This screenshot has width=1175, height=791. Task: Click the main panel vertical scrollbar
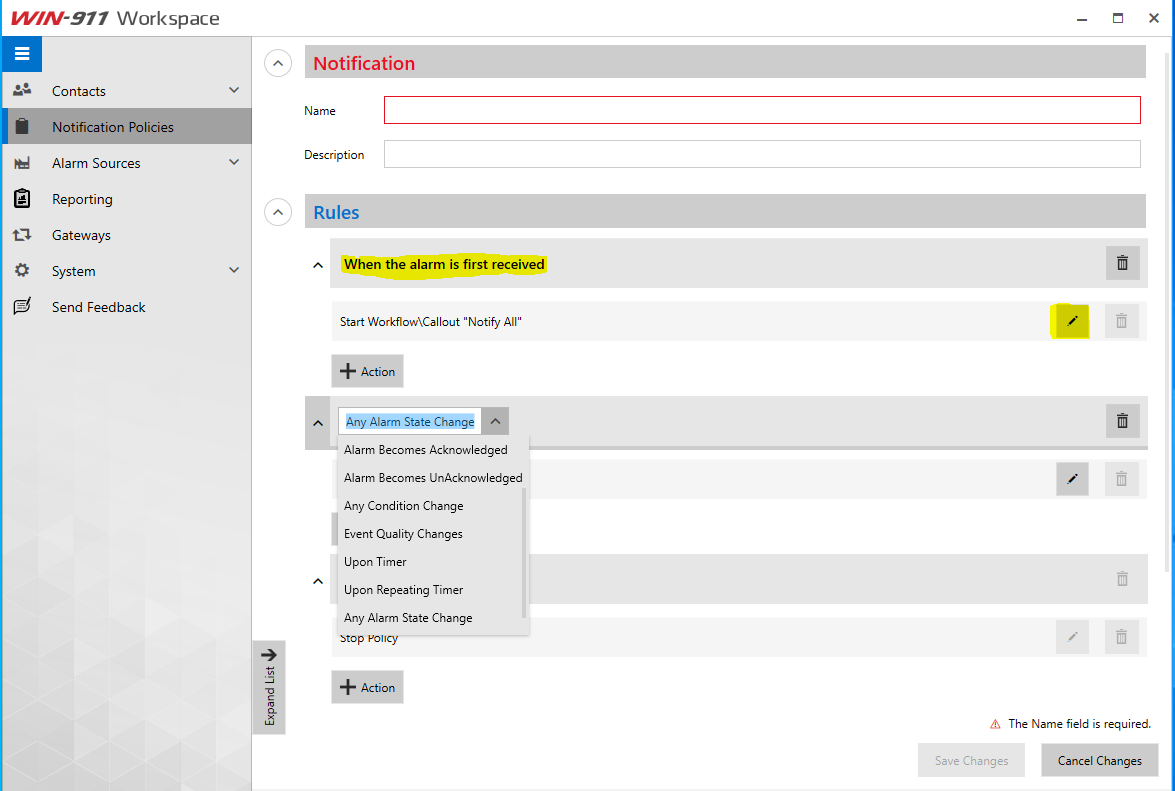[1169, 311]
